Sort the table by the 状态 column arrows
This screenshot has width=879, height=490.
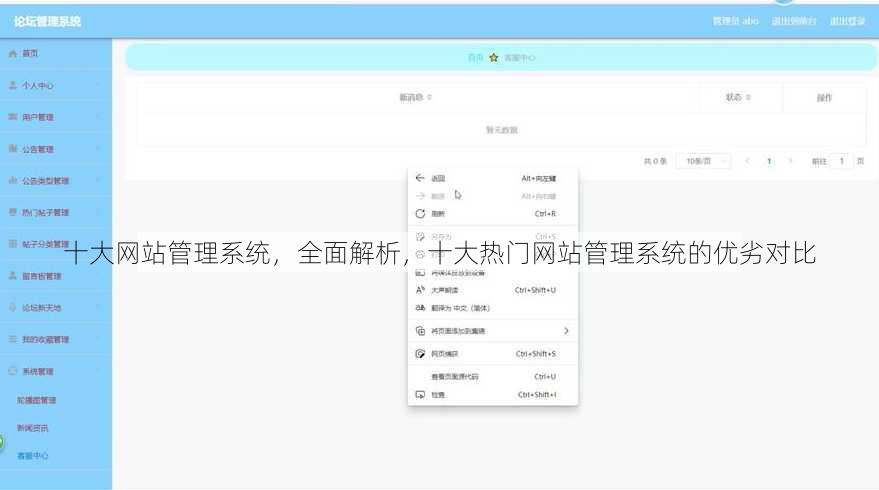click(748, 98)
